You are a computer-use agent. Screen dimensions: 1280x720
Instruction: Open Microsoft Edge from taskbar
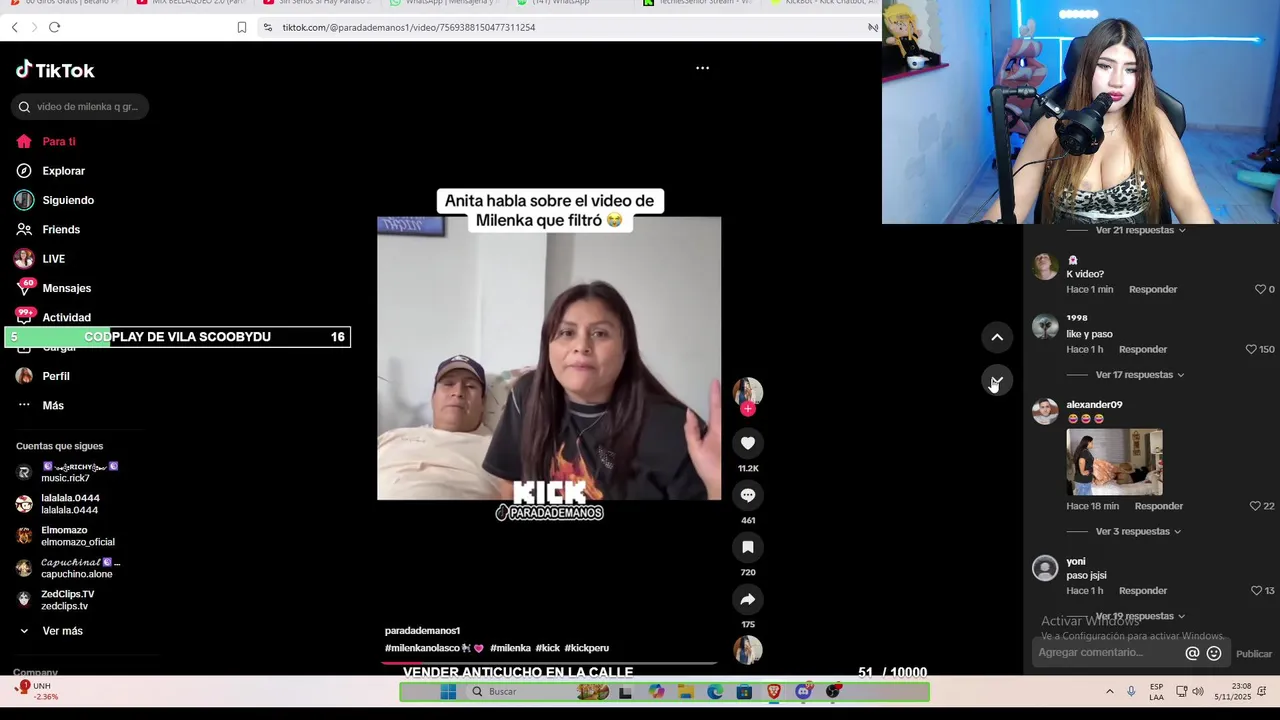[x=715, y=692]
